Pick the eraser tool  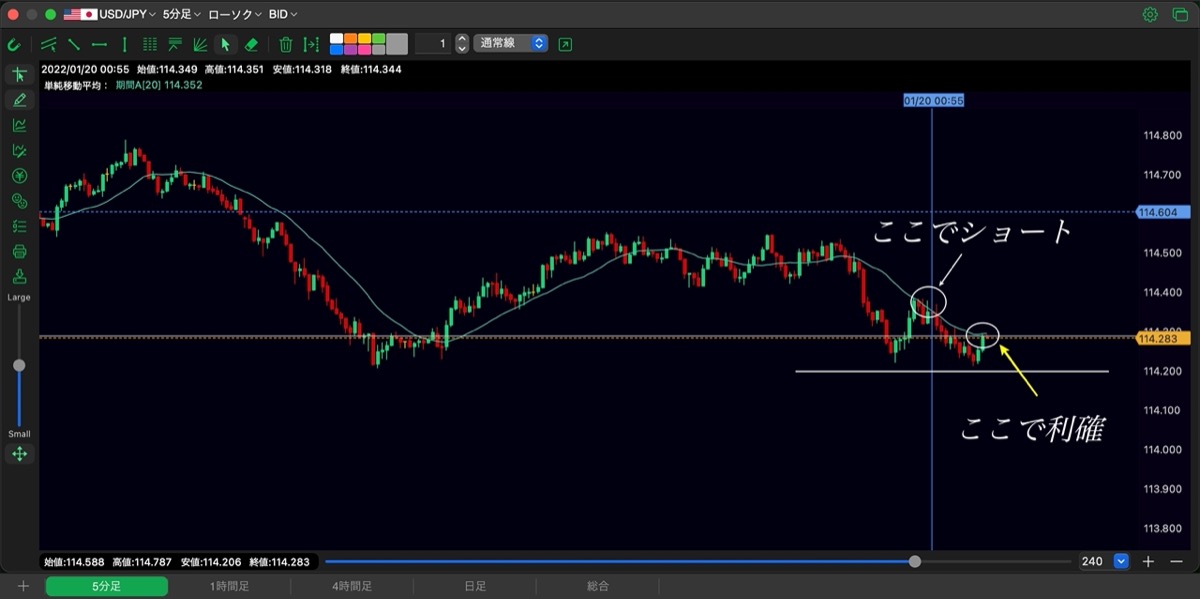pos(251,44)
